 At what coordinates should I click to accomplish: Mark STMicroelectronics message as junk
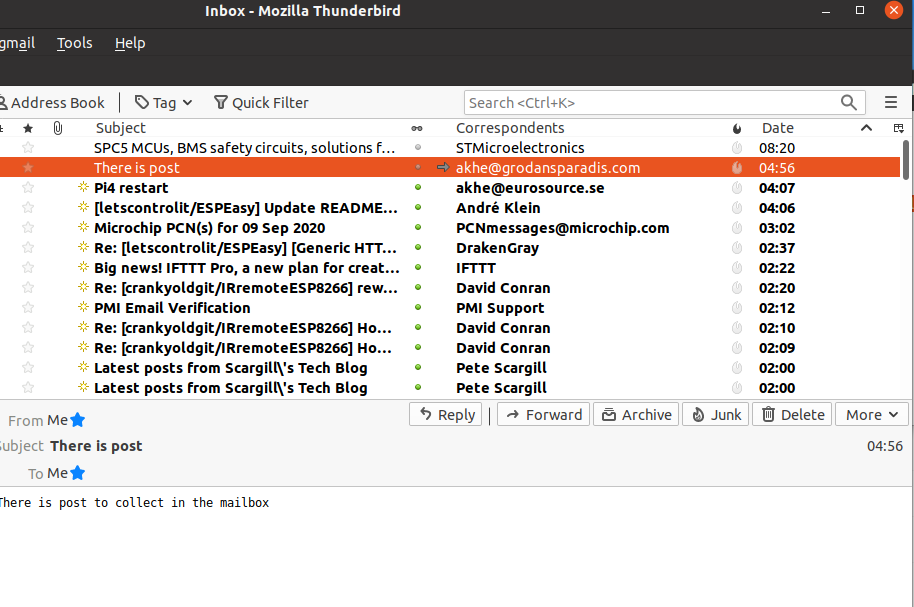coord(737,148)
